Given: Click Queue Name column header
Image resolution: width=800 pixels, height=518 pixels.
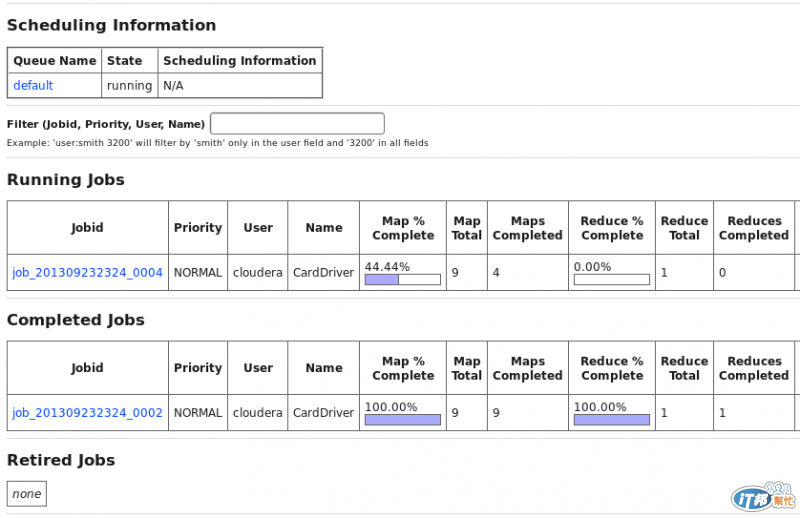Looking at the screenshot, I should point(55,61).
